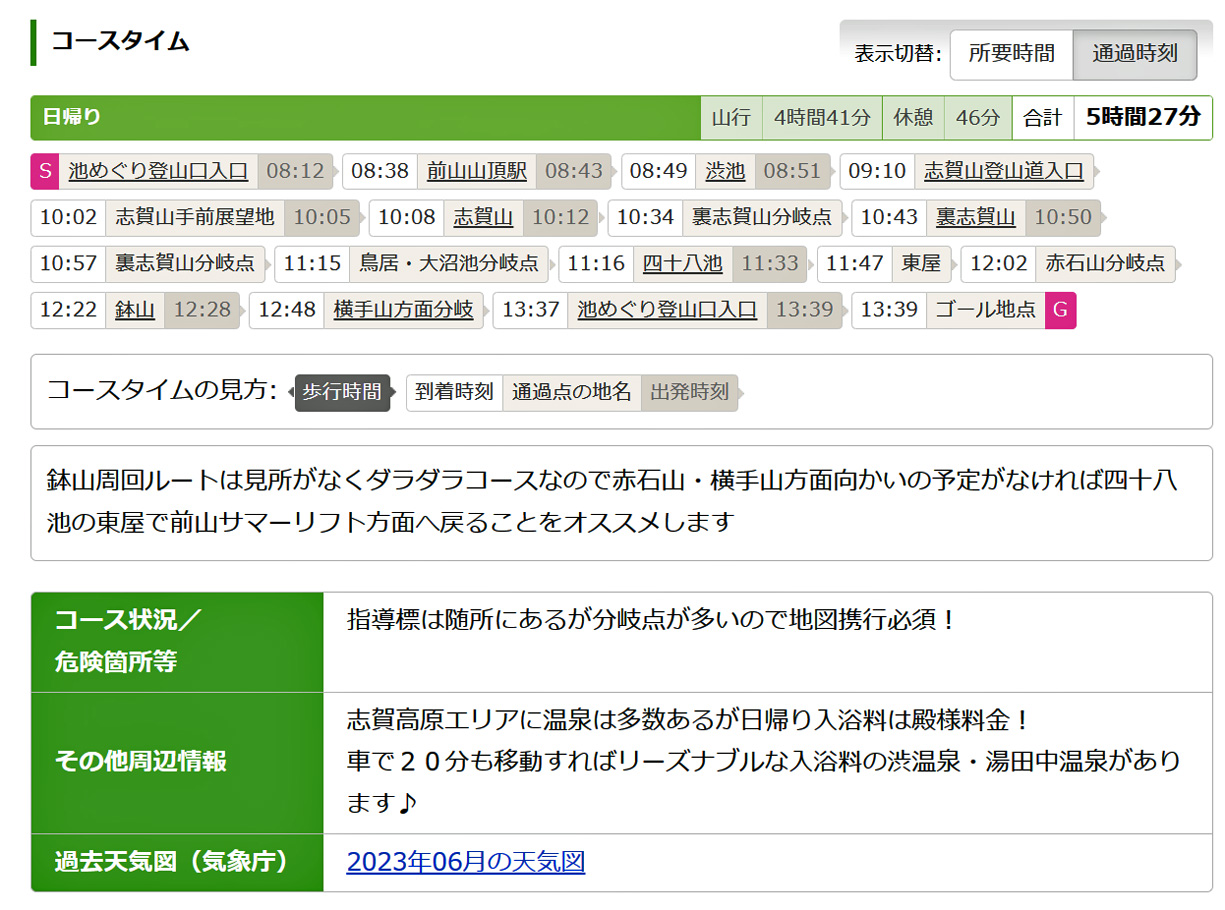Click the 合計 5時間27分 total box
This screenshot has height=910, width=1225.
[x=1112, y=117]
